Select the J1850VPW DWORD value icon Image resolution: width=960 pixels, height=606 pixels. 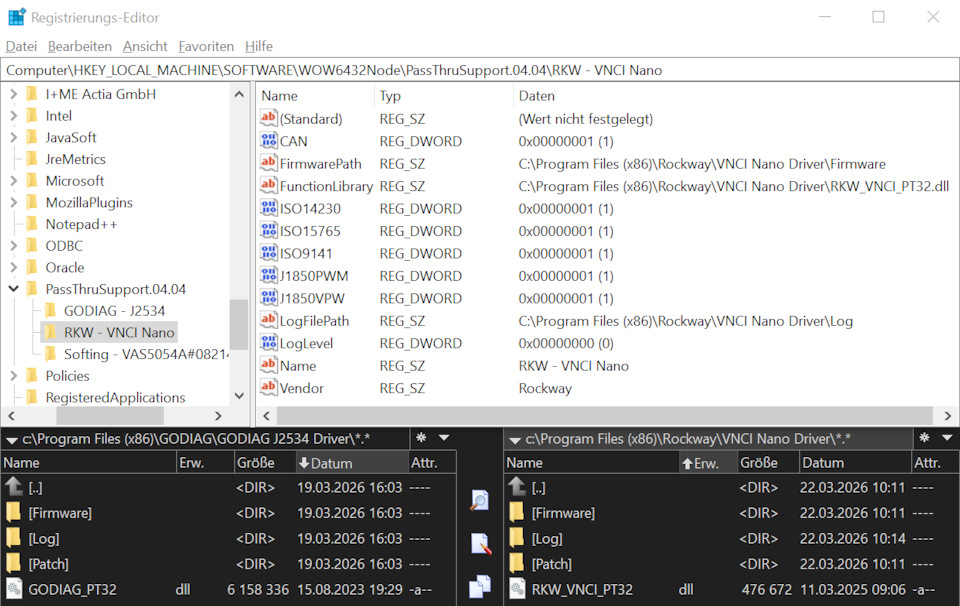(x=268, y=298)
